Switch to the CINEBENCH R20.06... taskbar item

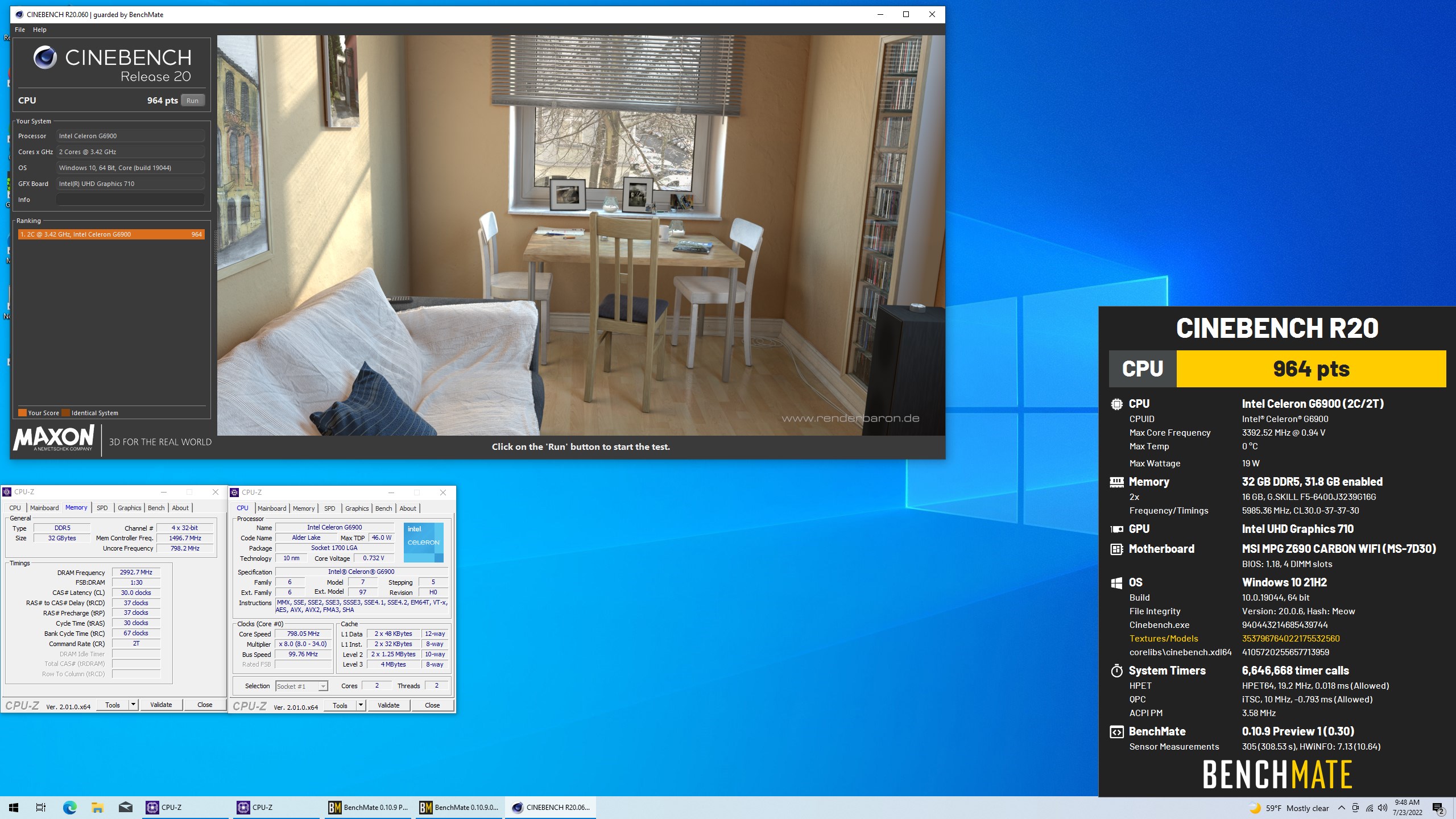point(551,808)
